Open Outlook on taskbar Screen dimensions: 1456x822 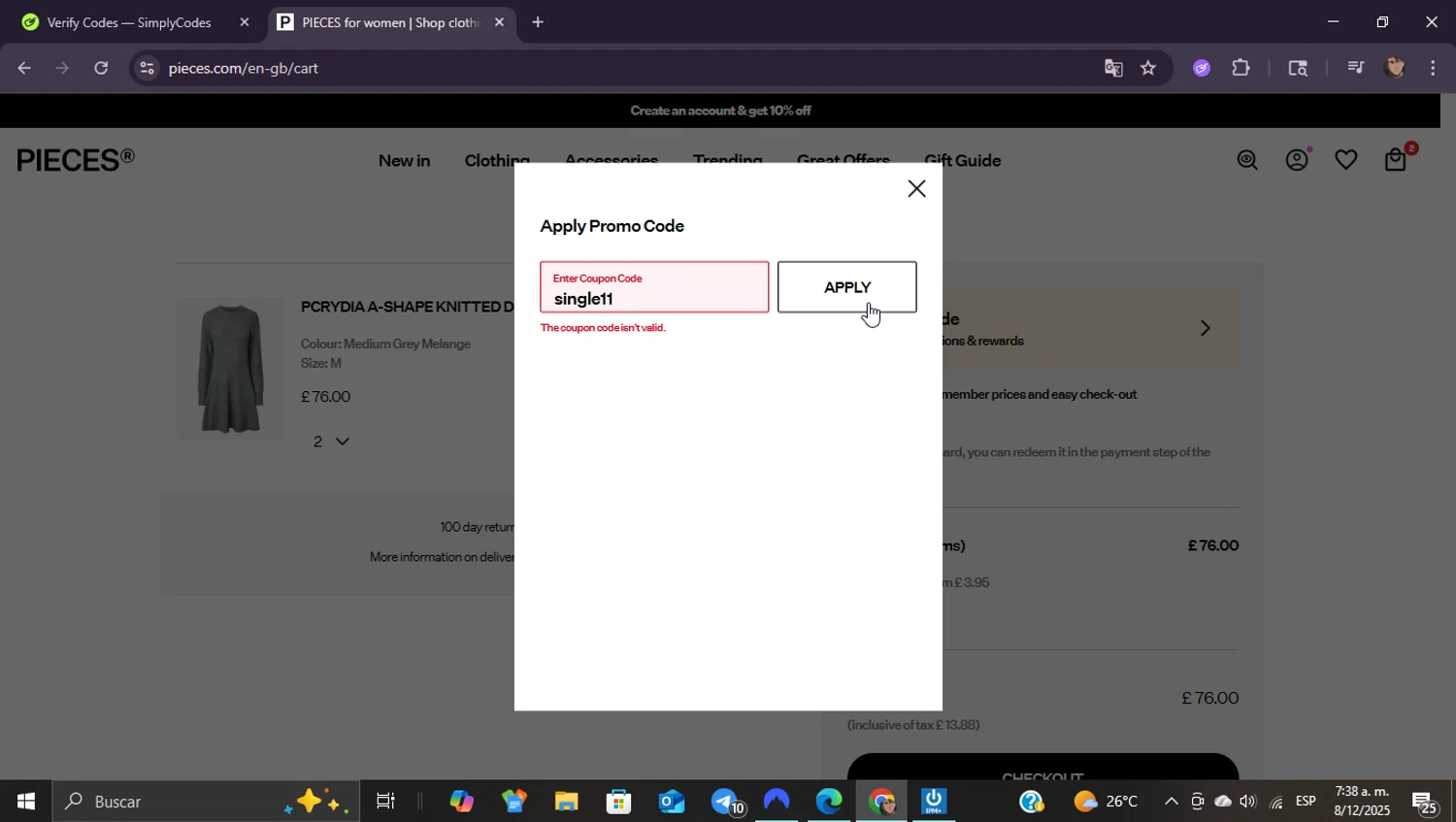coord(671,802)
